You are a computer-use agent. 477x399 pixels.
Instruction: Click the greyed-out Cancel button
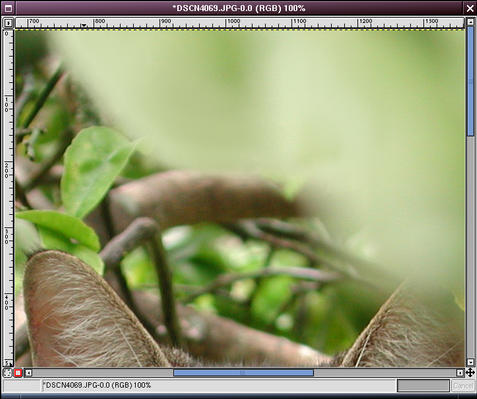click(x=462, y=386)
